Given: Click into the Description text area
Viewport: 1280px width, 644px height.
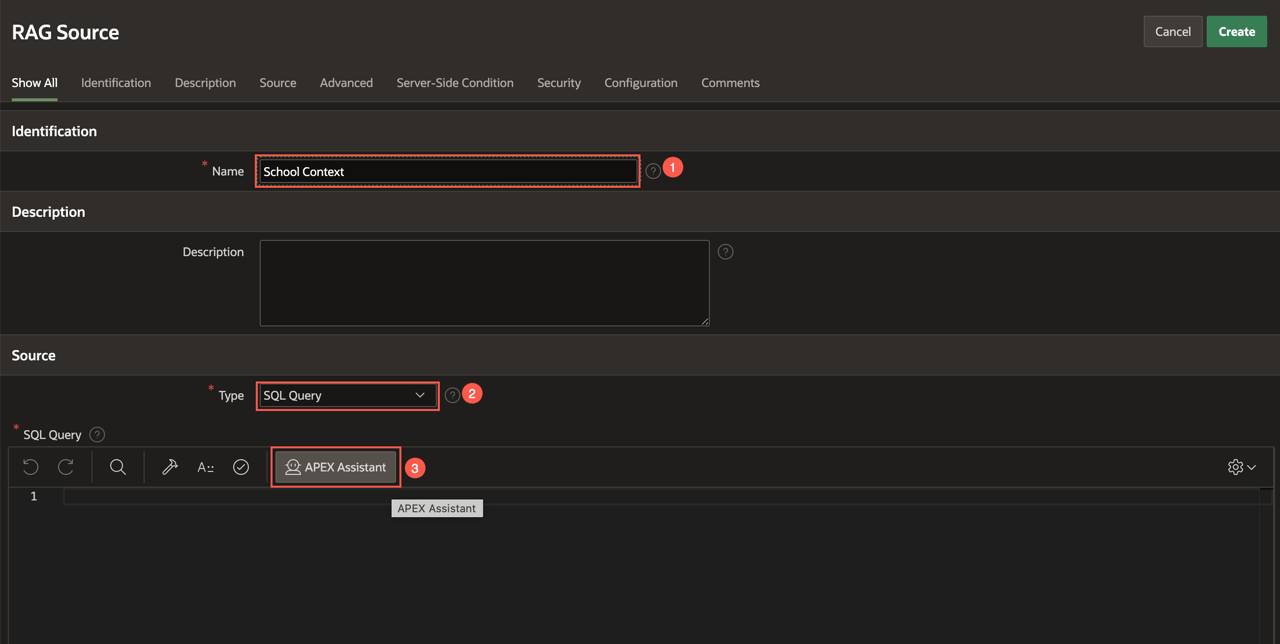Looking at the screenshot, I should tap(484, 283).
